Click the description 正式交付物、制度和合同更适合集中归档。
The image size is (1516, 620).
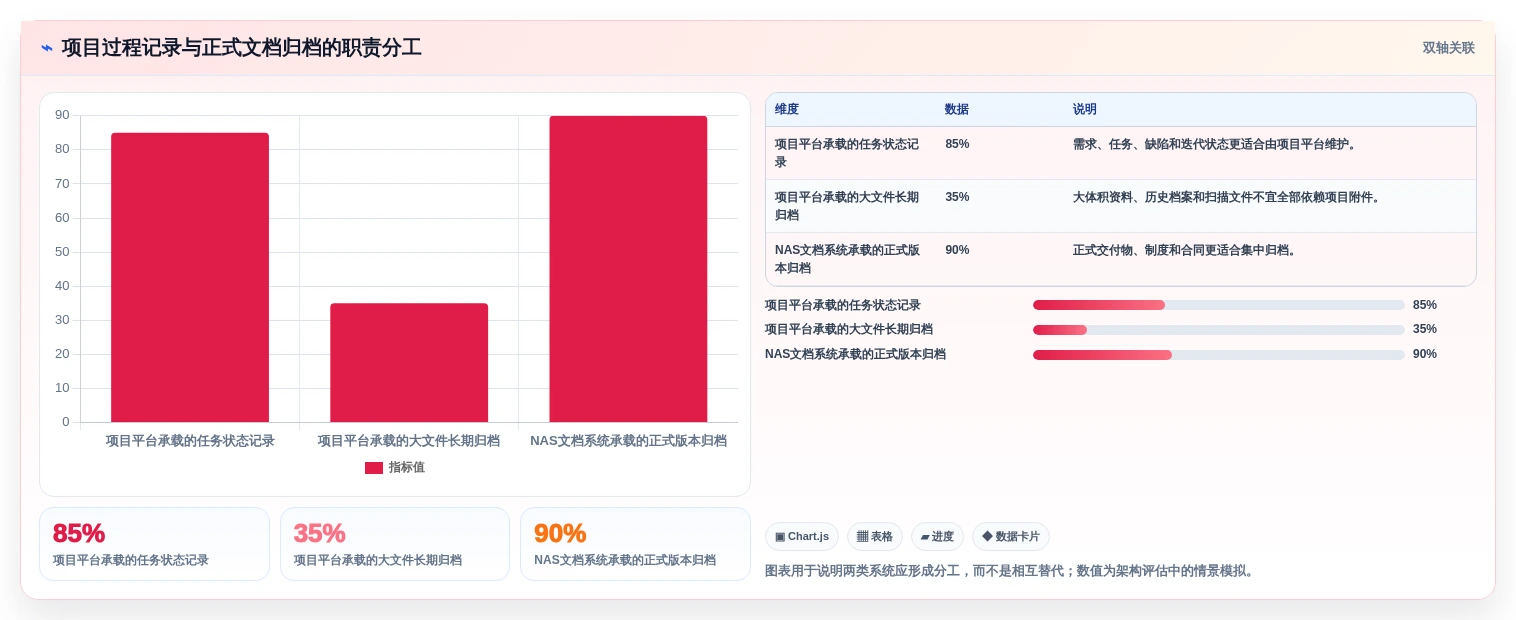pyautogui.click(x=1186, y=250)
